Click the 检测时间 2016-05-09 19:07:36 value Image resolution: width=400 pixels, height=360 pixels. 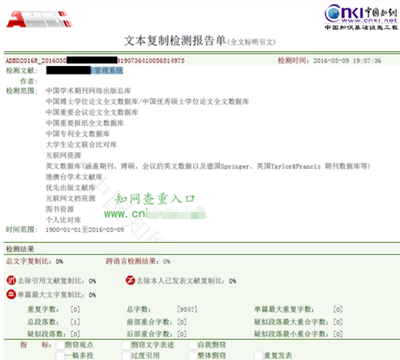click(x=347, y=61)
